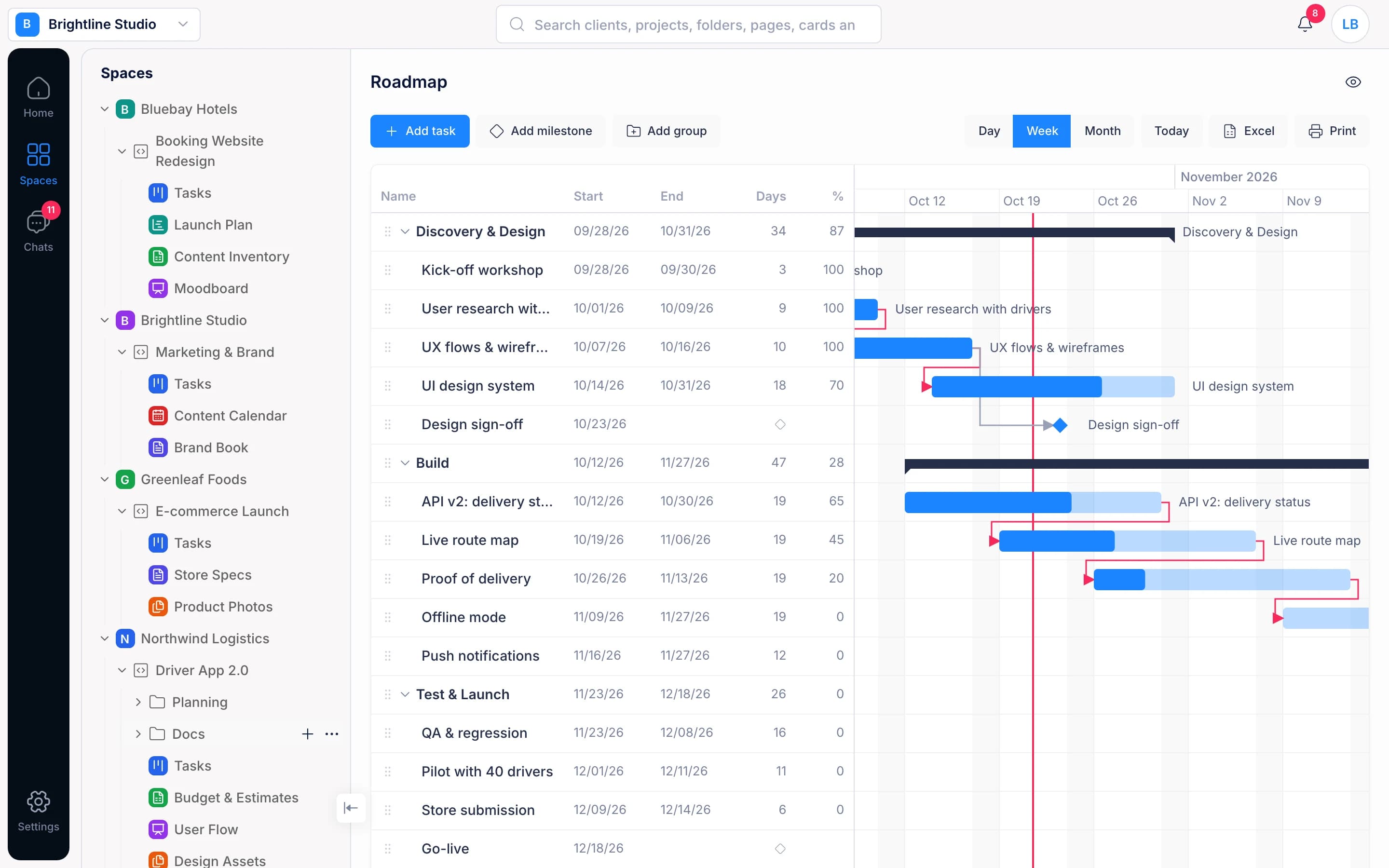Collapse the Spaces side panel
Viewport: 1389px width, 868px height.
pyautogui.click(x=351, y=808)
